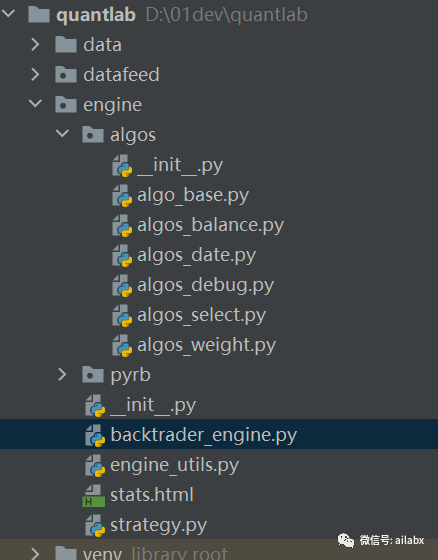Expand the data folder

click(x=35, y=45)
